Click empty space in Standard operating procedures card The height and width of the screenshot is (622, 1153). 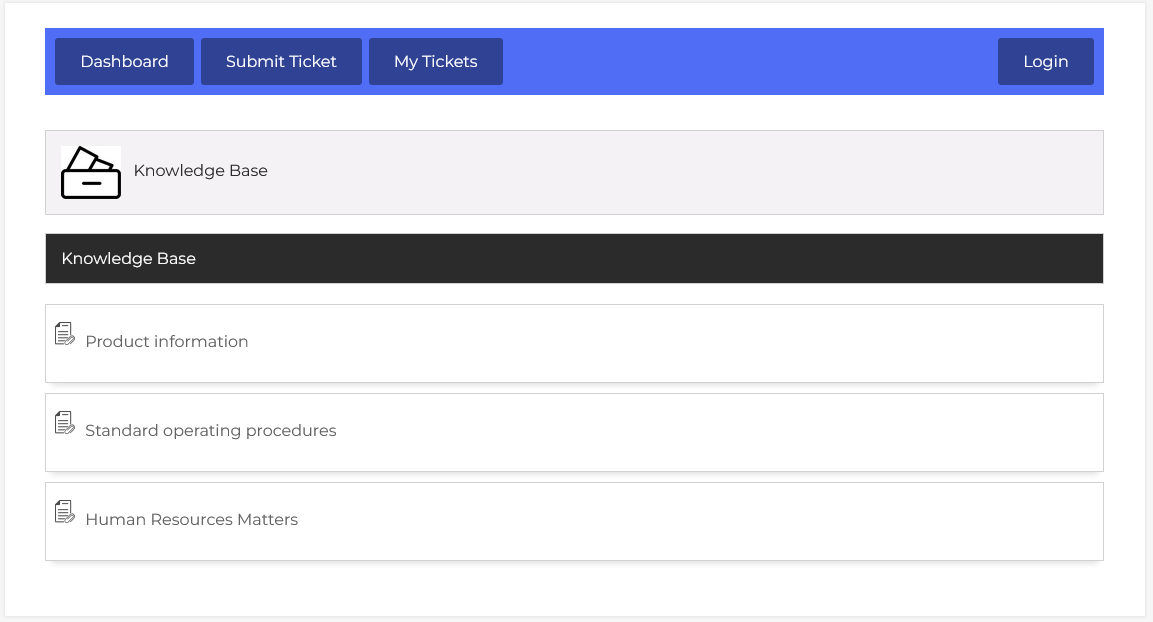coord(700,432)
